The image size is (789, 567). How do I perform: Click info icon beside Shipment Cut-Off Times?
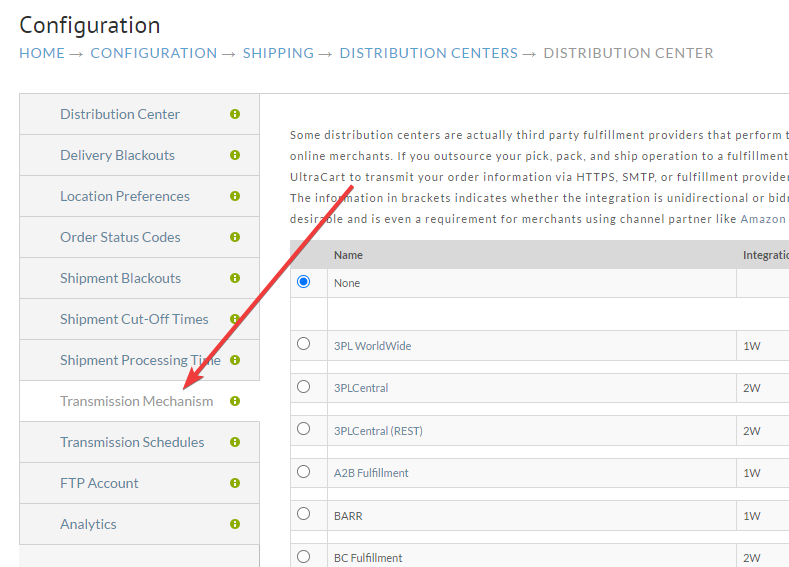235,319
